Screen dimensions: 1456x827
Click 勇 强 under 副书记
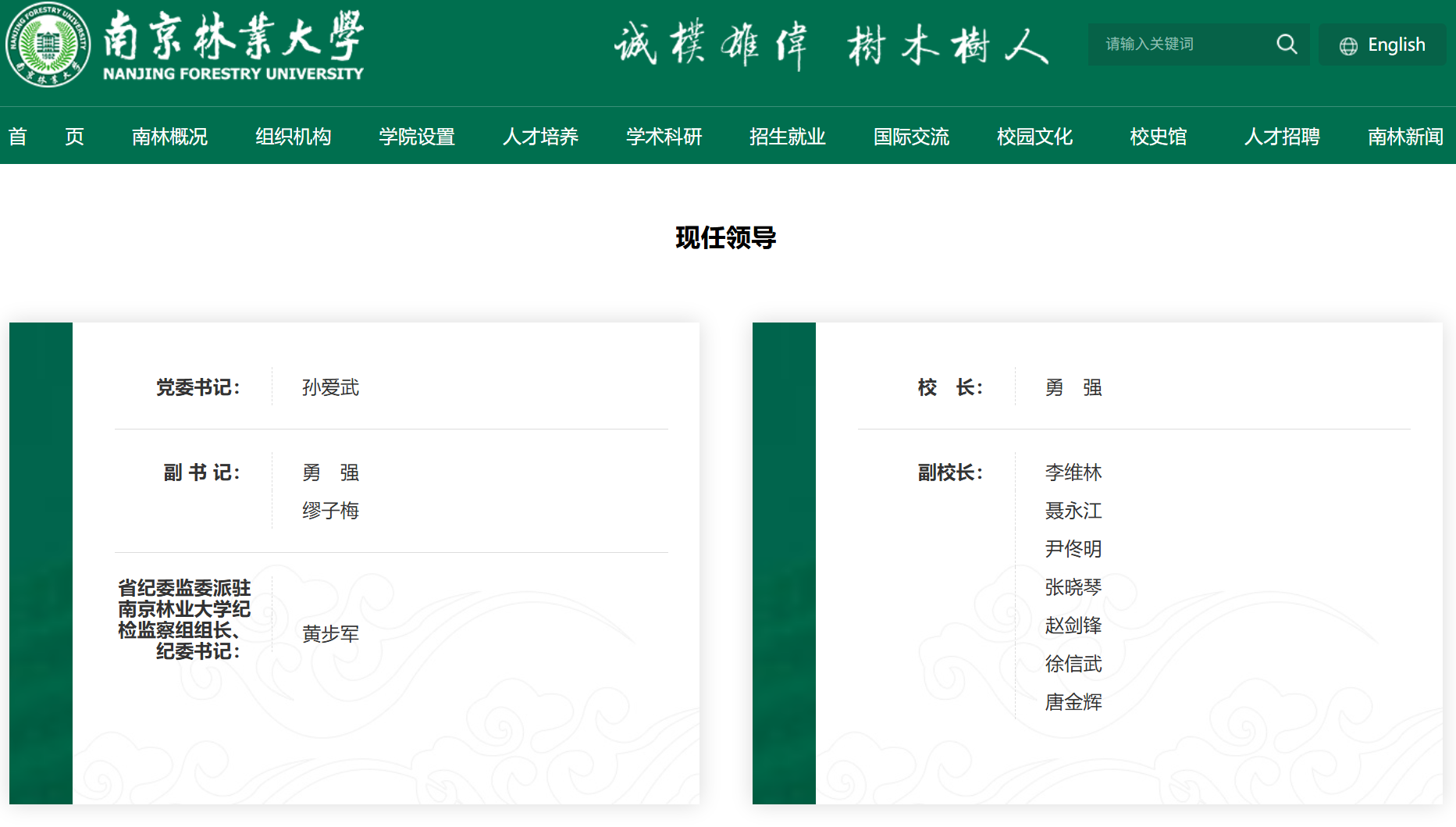coord(331,472)
